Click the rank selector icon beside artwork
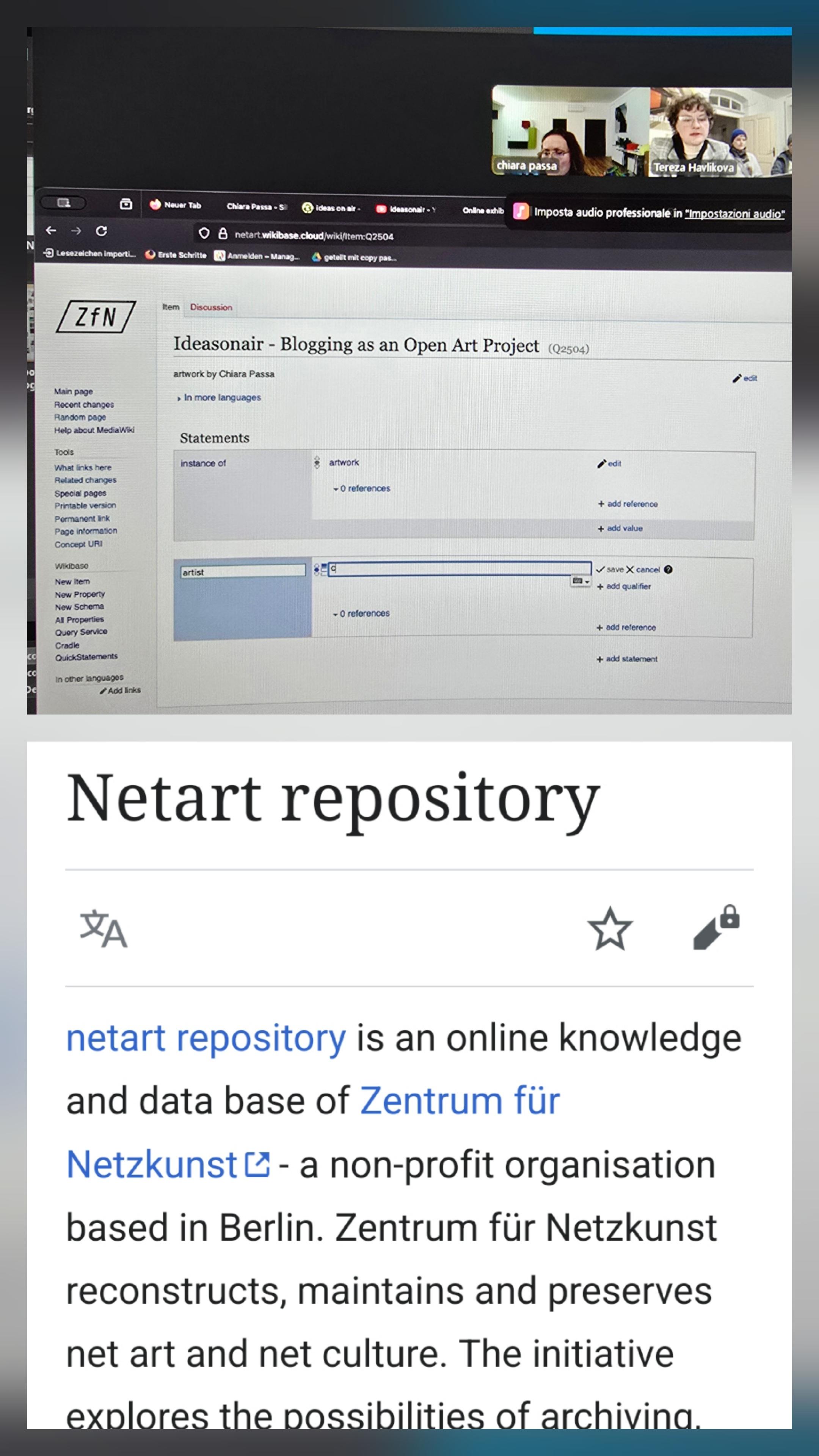The image size is (819, 1456). 317,462
